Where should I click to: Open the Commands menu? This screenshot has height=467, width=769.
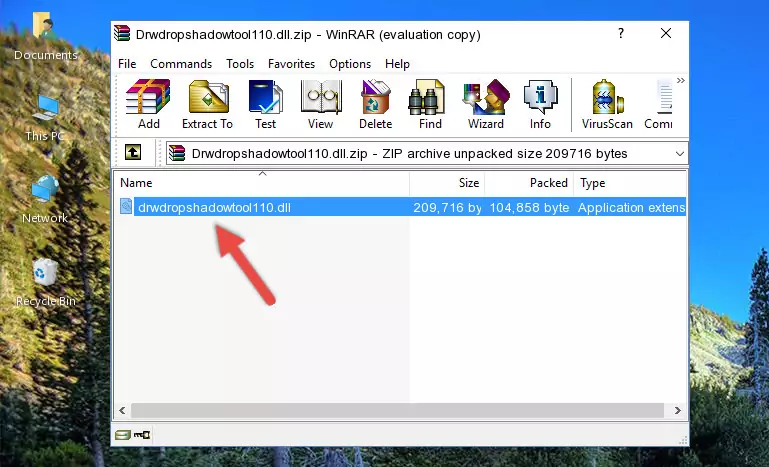[181, 64]
